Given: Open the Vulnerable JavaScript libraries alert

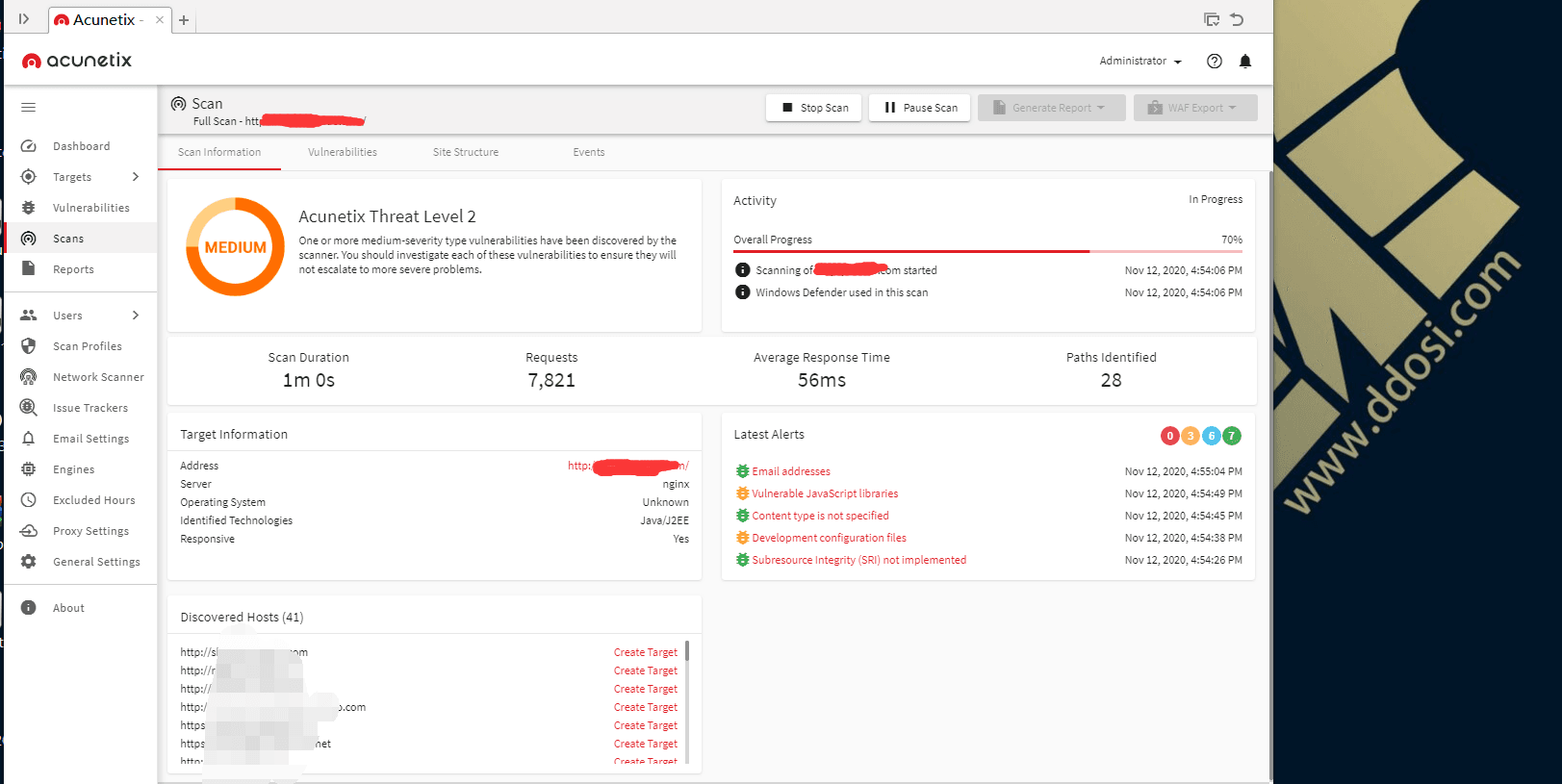Looking at the screenshot, I should coord(825,493).
